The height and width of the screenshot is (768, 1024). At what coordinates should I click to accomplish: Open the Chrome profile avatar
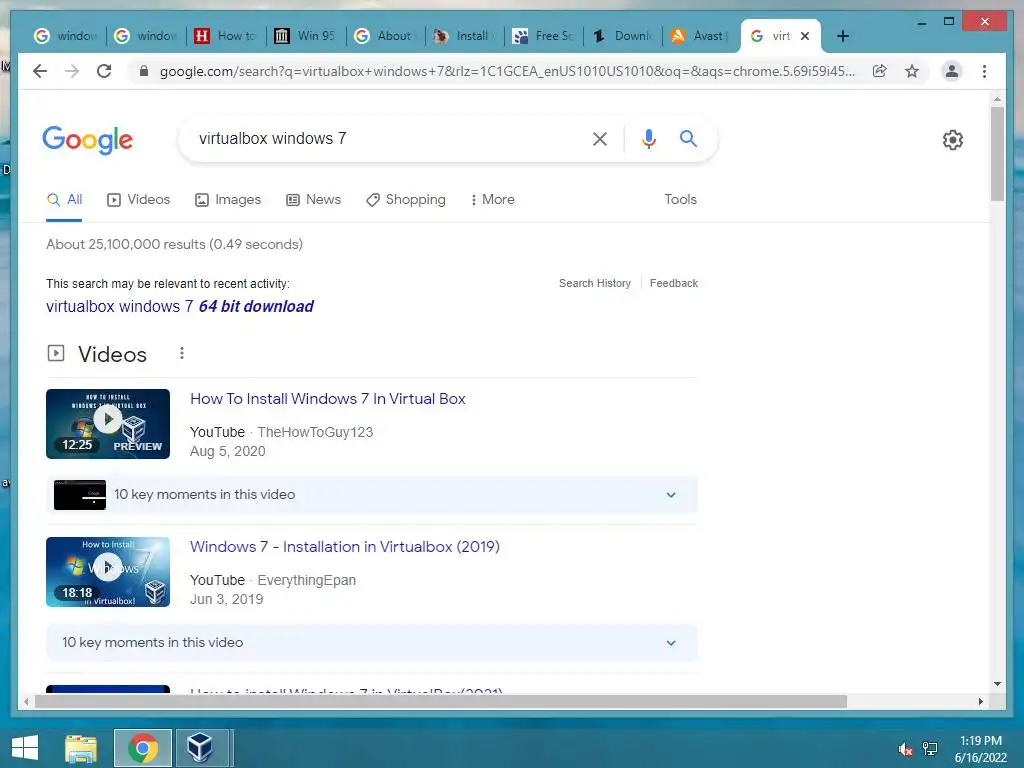(952, 71)
